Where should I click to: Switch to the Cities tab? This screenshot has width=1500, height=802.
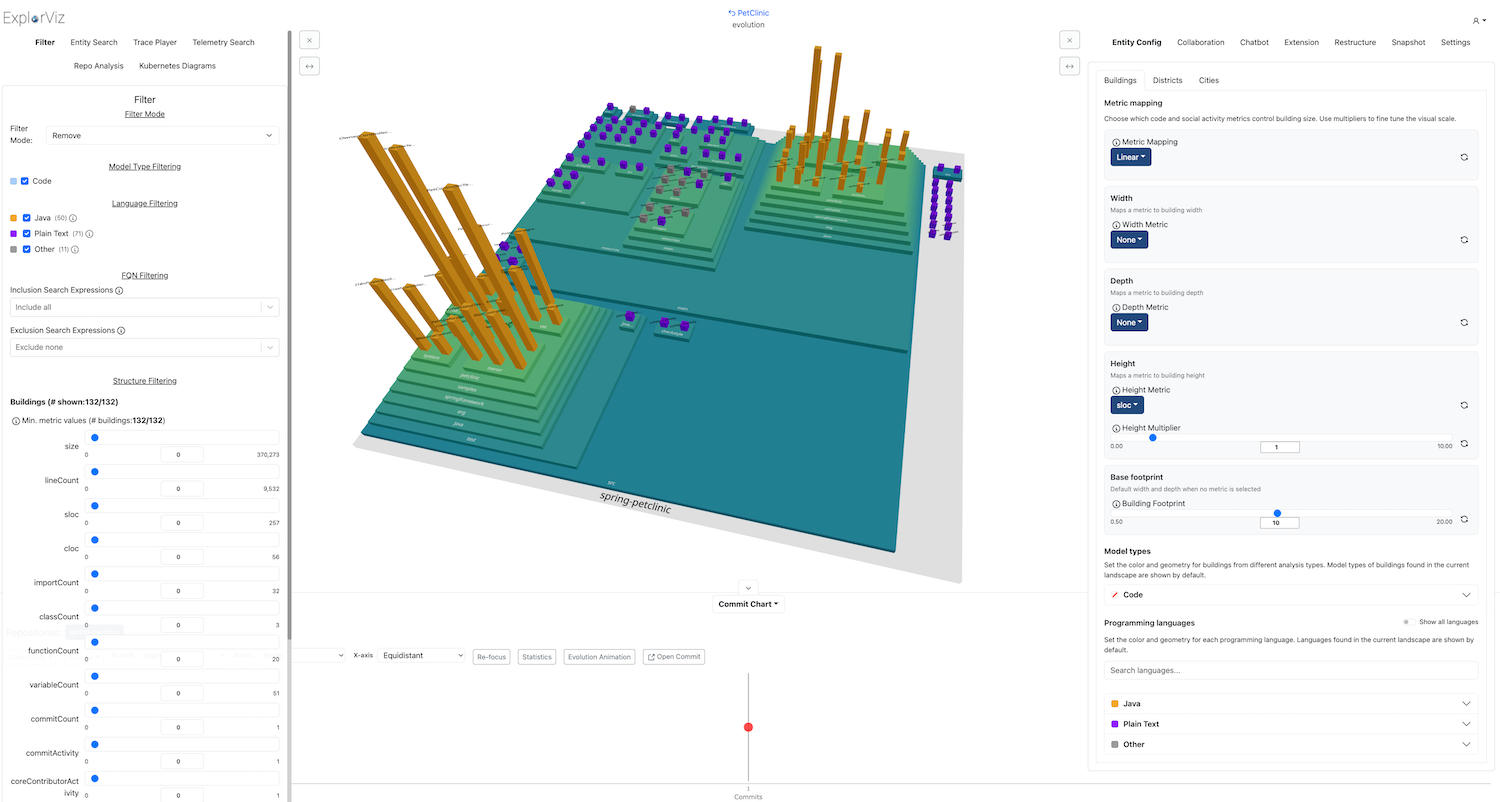coord(1208,80)
